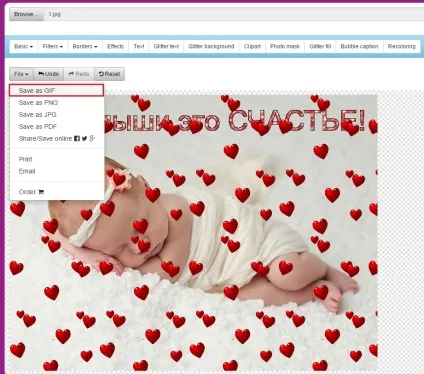Toggle the File dropdown button
The height and width of the screenshot is (374, 424).
click(x=21, y=74)
